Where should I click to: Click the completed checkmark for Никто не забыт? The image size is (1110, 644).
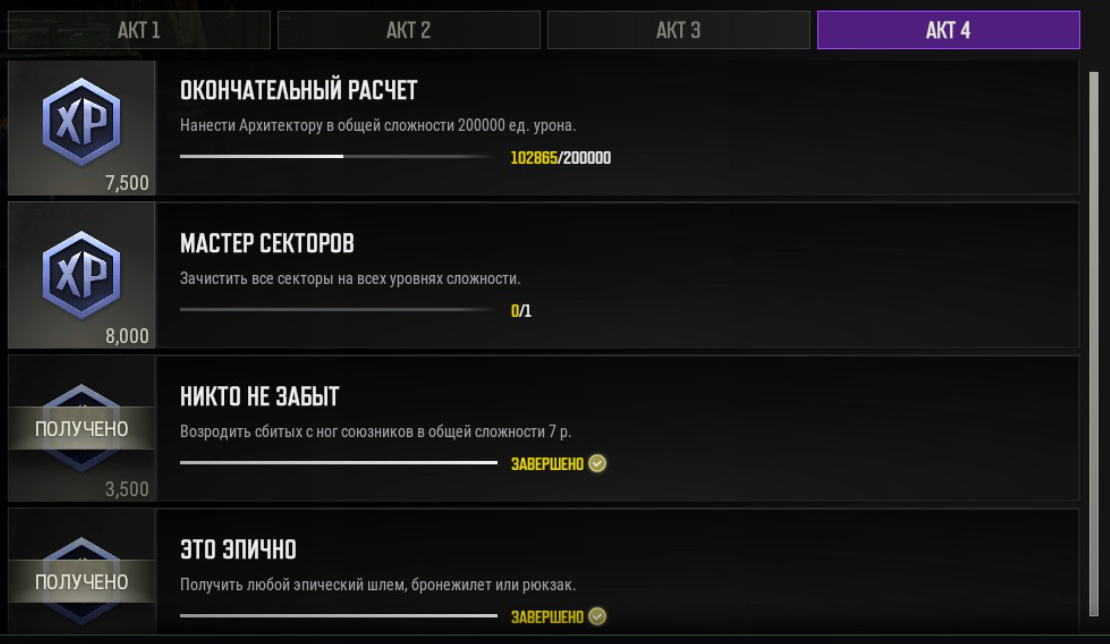tap(598, 464)
